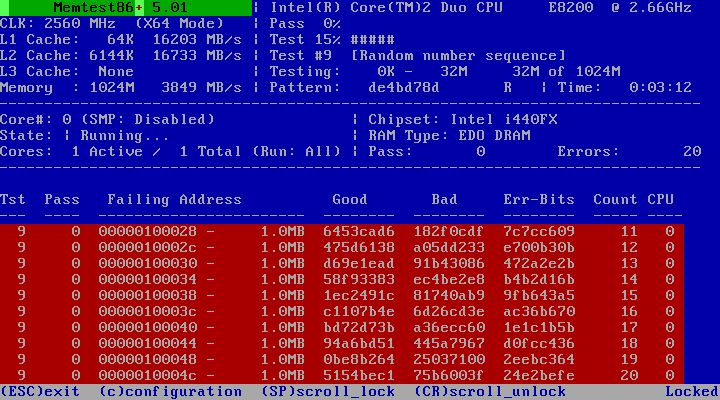
Task: Click bad value 445a7967
Action: [x=449, y=344]
